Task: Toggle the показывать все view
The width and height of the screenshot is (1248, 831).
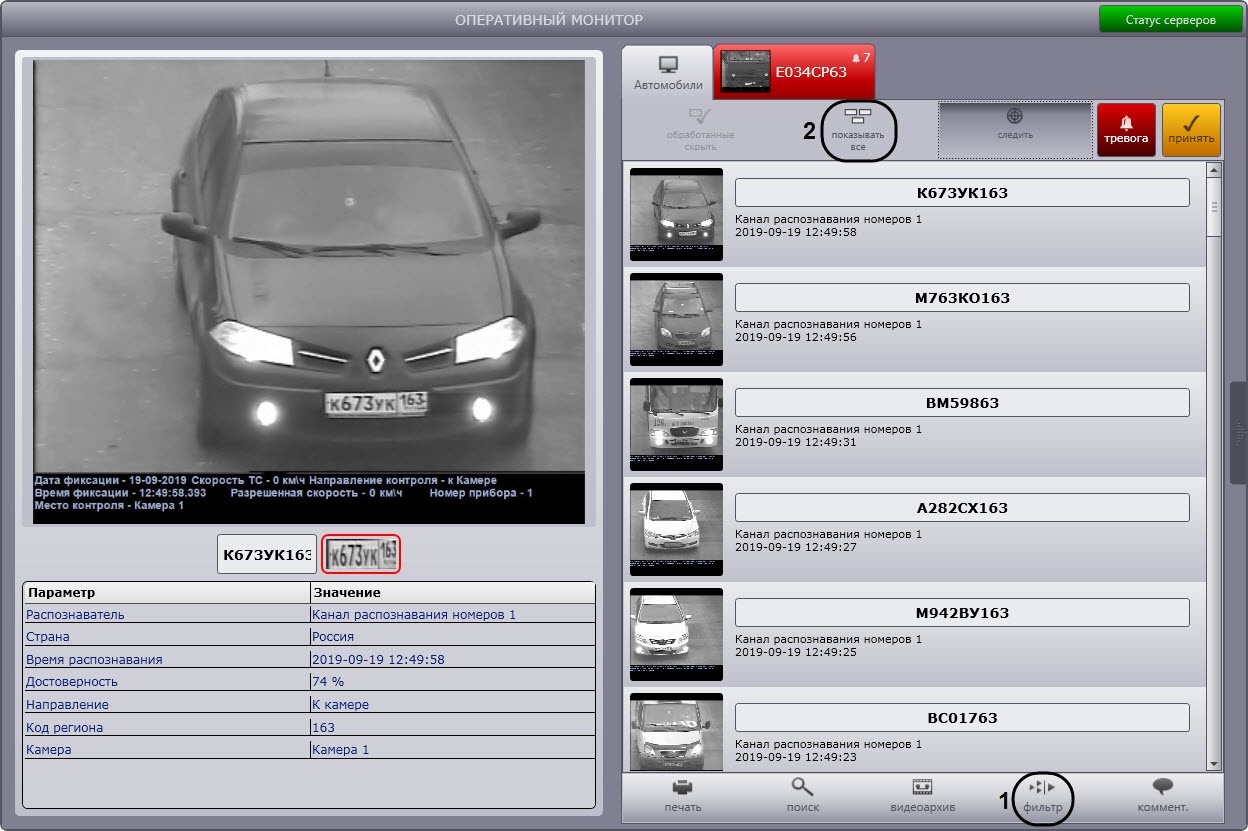Action: coord(858,130)
